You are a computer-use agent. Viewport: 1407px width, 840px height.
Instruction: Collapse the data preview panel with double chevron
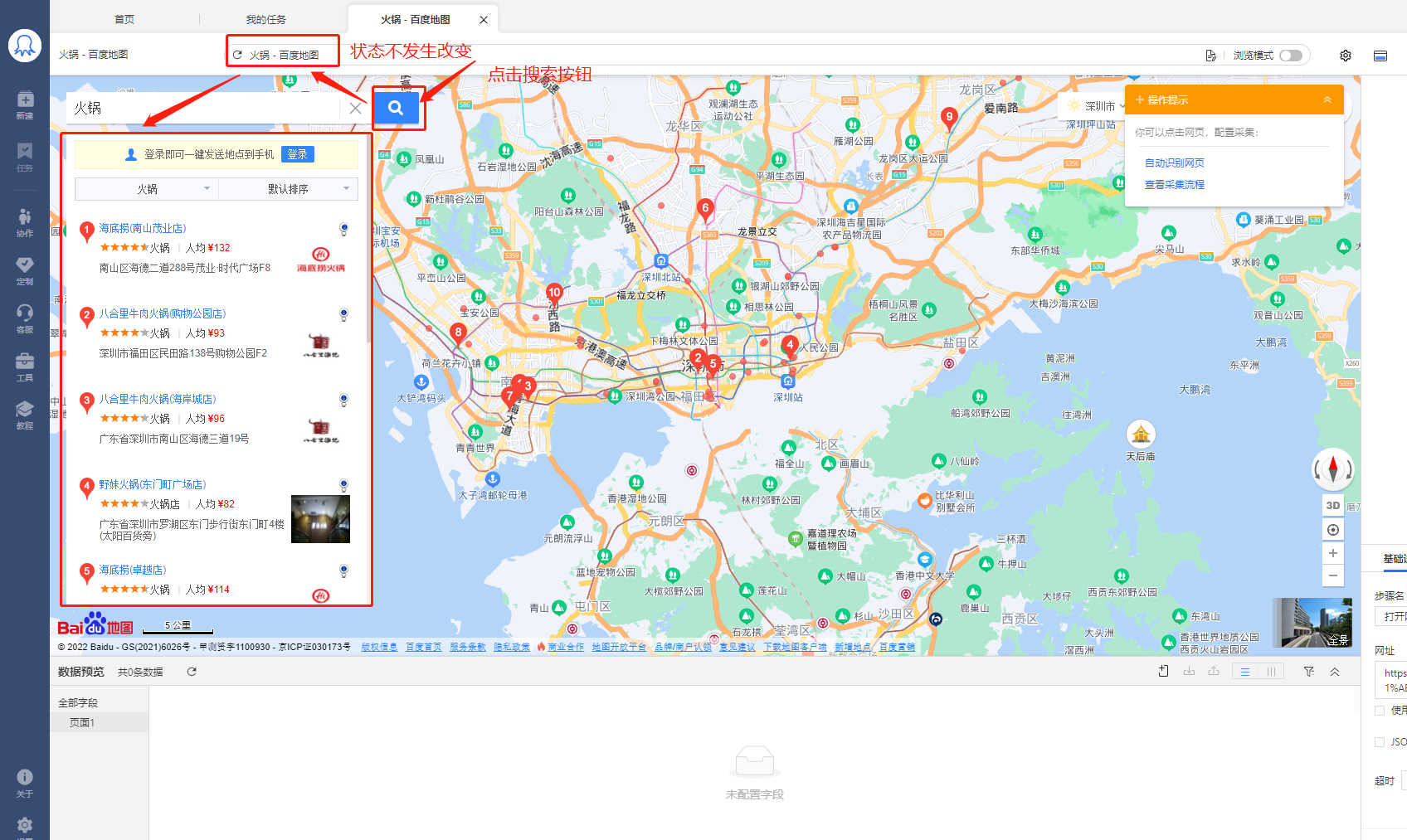[1335, 672]
